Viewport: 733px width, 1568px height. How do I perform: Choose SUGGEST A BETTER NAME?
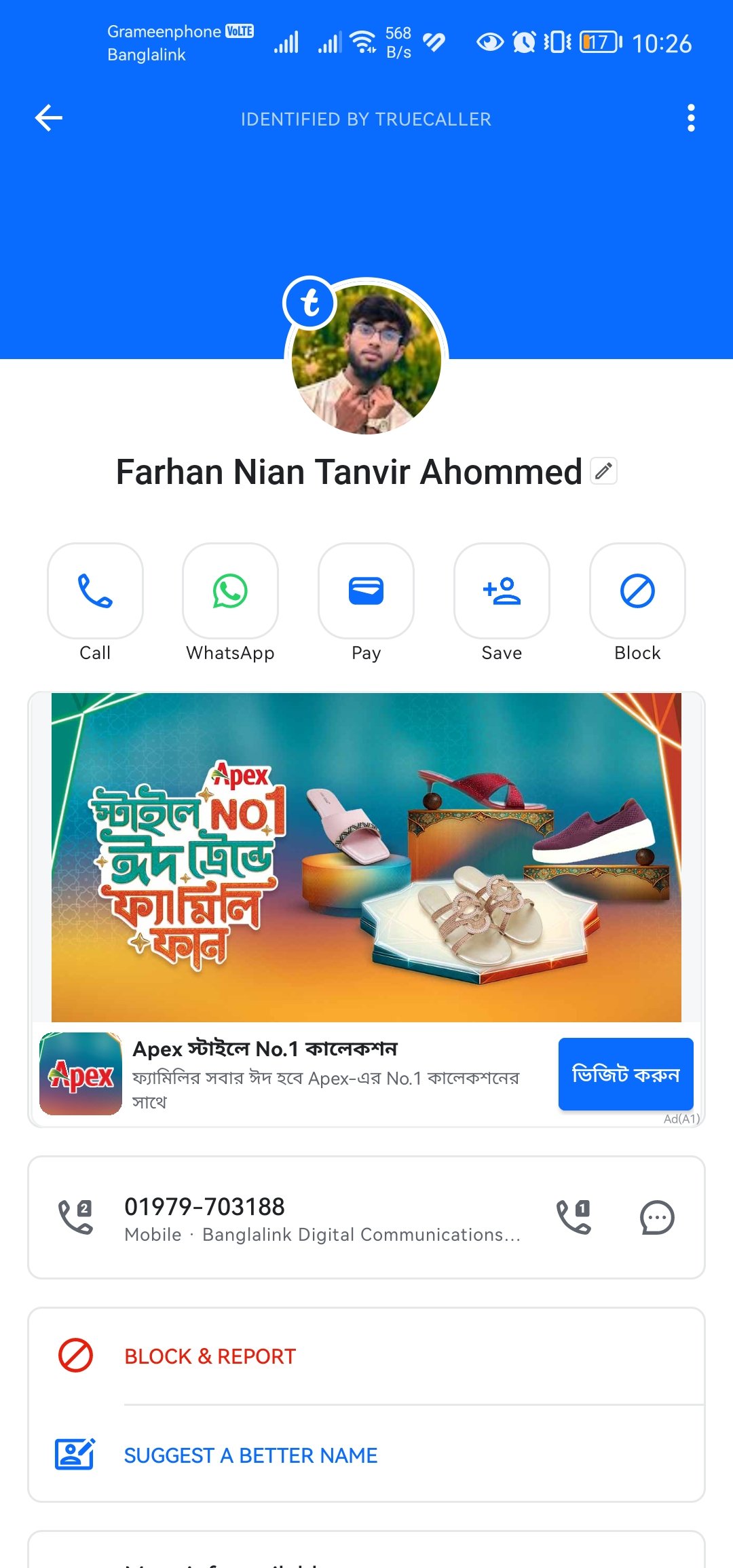366,1455
